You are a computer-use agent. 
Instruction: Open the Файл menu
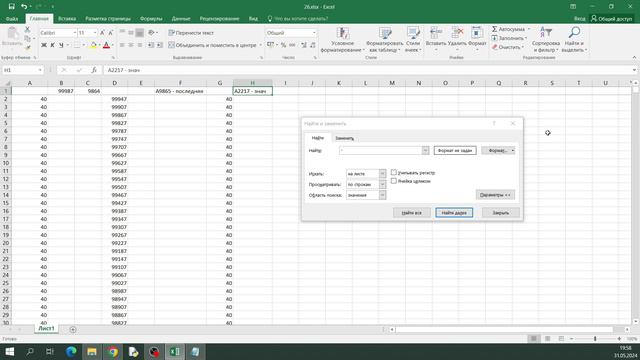(x=12, y=18)
